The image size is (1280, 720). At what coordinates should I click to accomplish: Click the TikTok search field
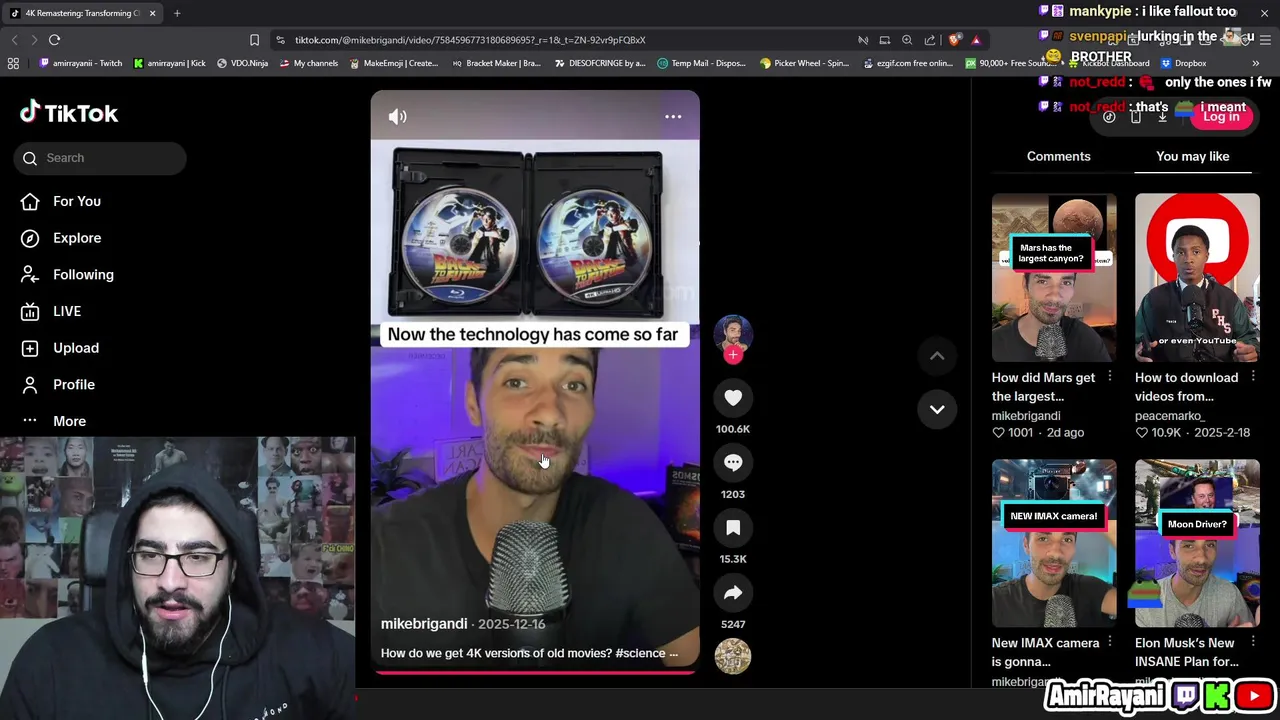[x=100, y=158]
